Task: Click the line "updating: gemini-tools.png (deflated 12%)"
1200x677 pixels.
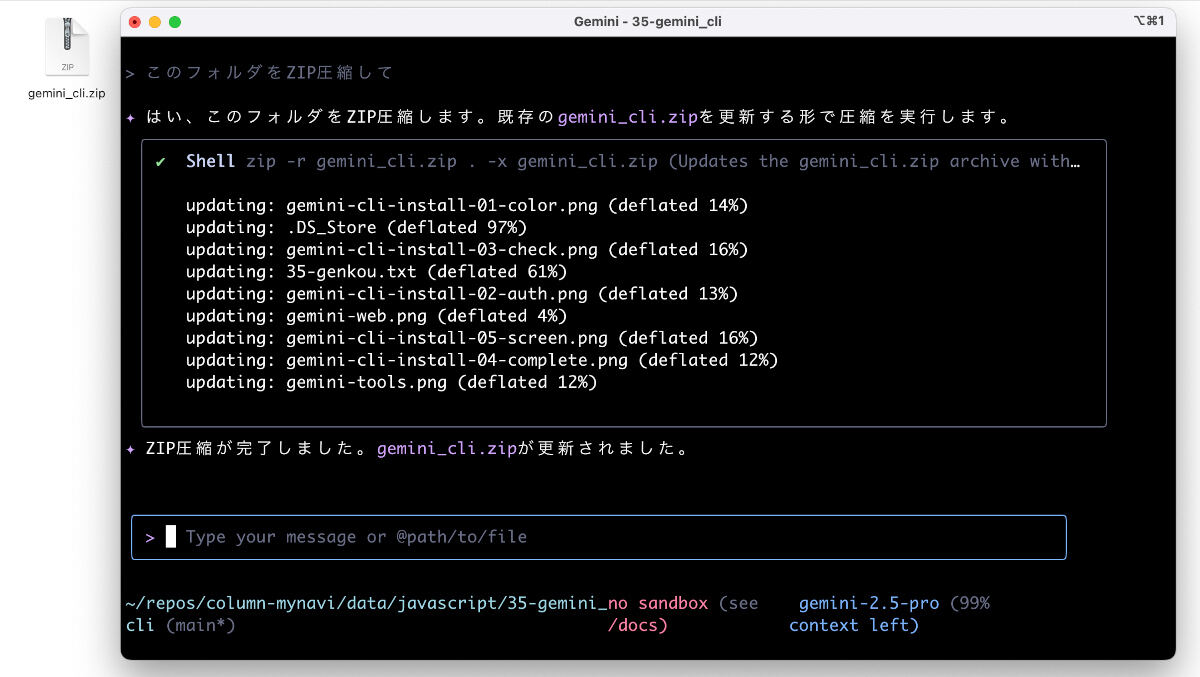Action: 391,382
